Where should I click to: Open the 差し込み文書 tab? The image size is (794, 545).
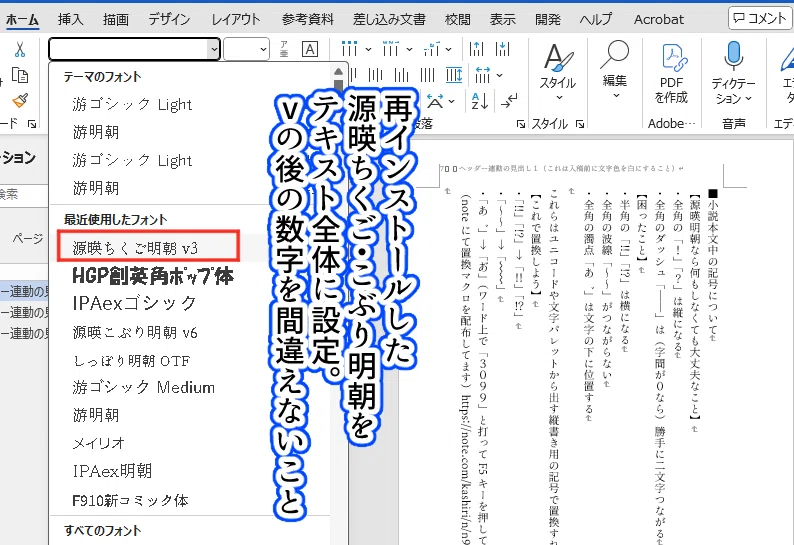389,19
